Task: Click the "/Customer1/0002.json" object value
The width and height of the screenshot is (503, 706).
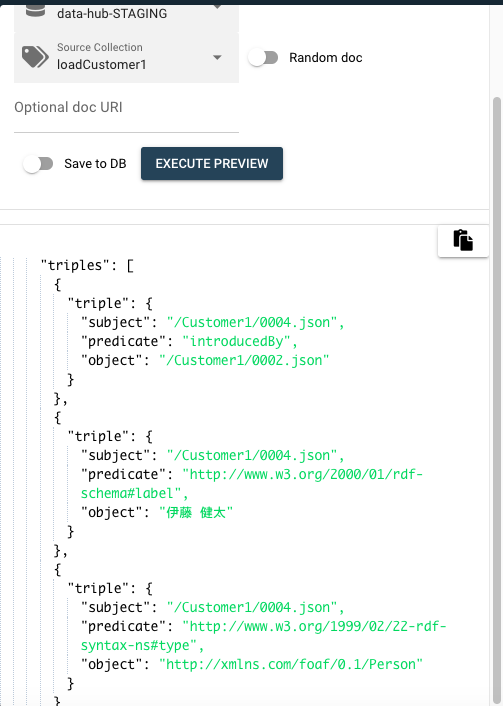Action: point(244,360)
